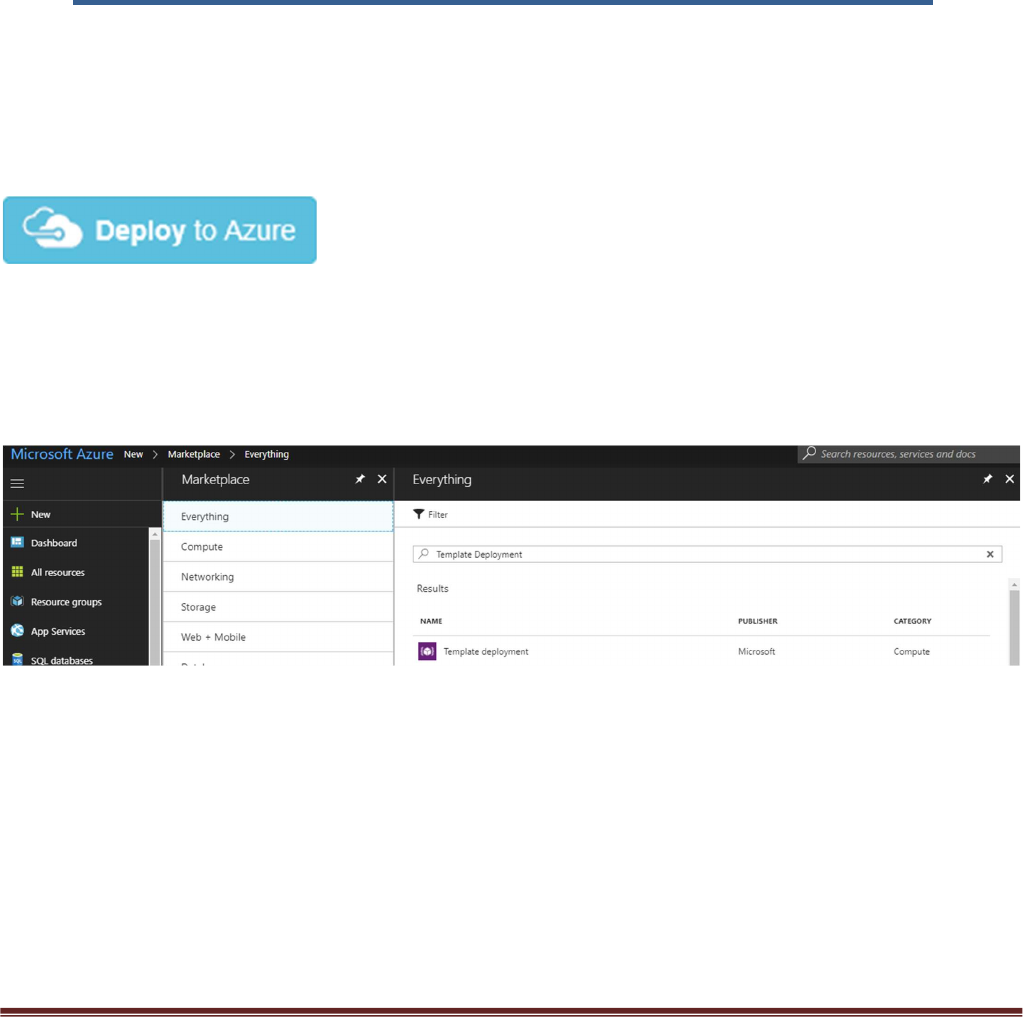Click Everything breadcrumb link
This screenshot has width=1023, height=1017.
(x=266, y=454)
